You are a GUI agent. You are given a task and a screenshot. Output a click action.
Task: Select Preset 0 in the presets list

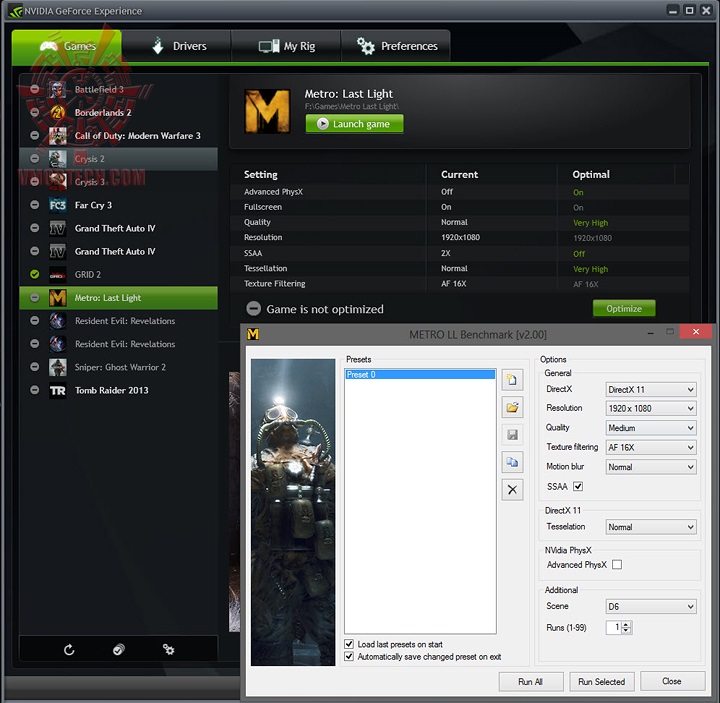(x=420, y=375)
